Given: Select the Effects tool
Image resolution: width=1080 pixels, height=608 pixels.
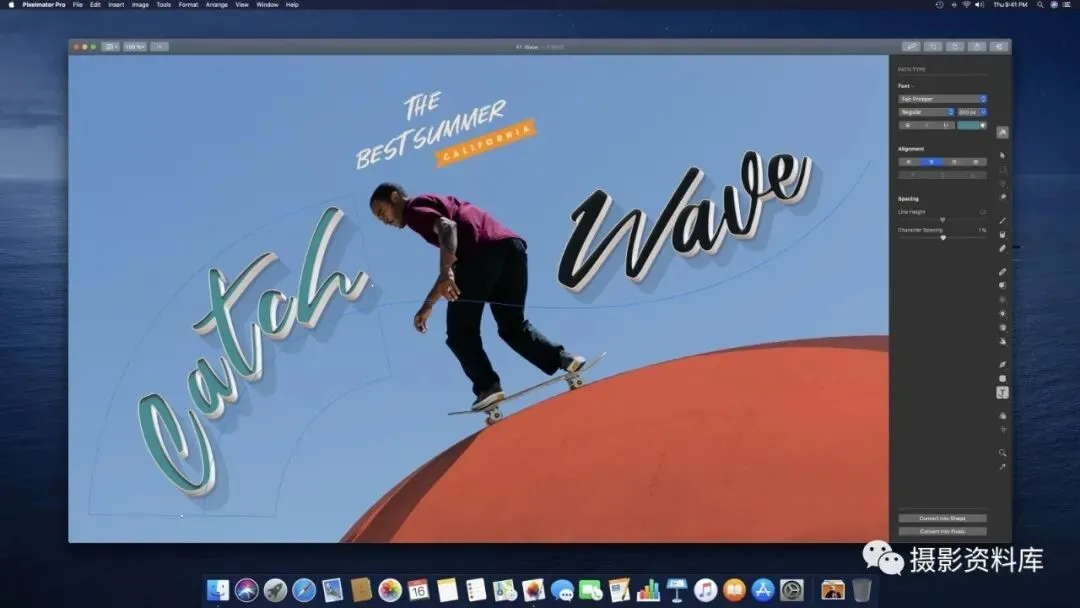Looking at the screenshot, I should pyautogui.click(x=1002, y=430).
